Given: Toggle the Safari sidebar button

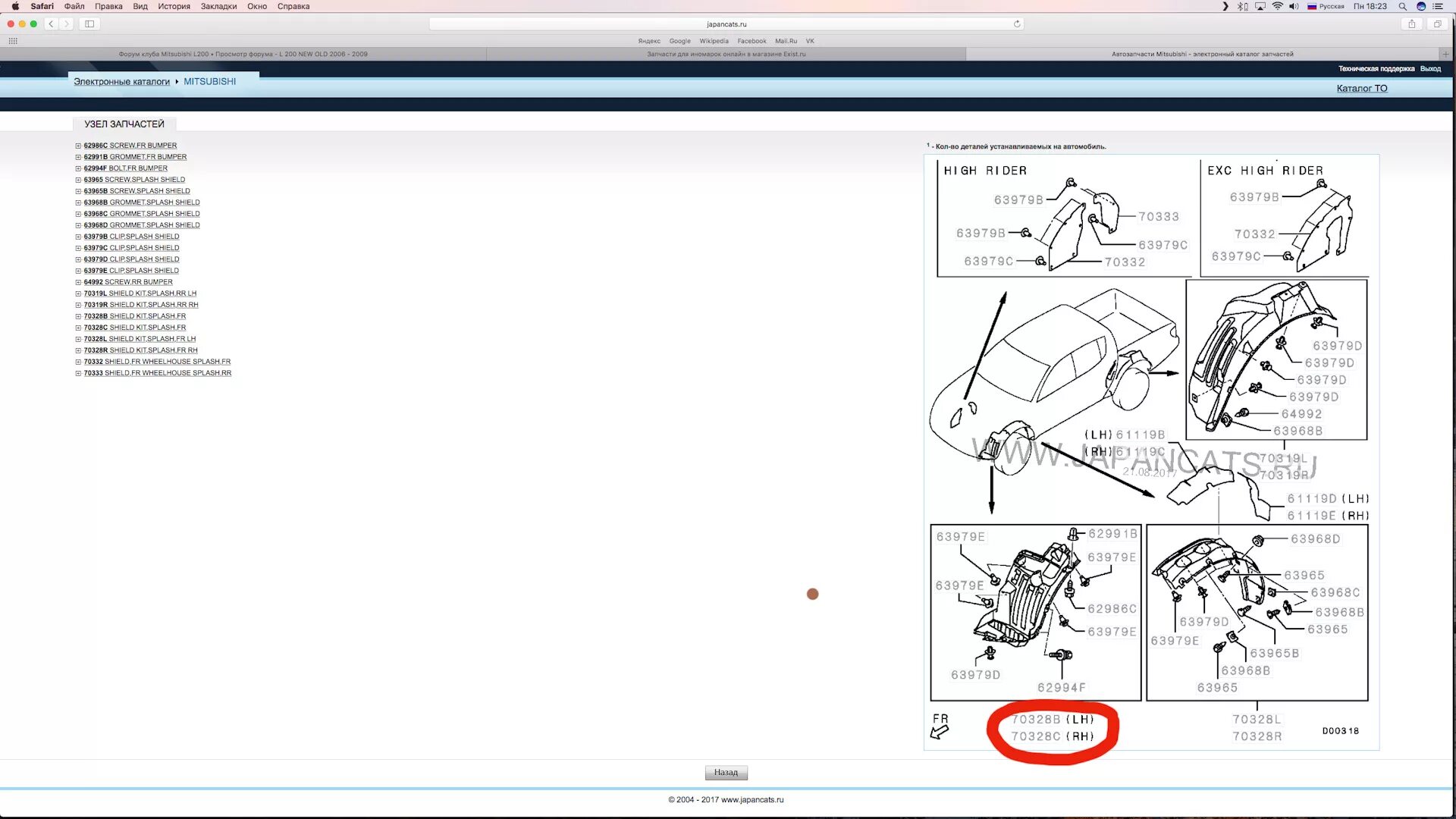Looking at the screenshot, I should point(89,24).
